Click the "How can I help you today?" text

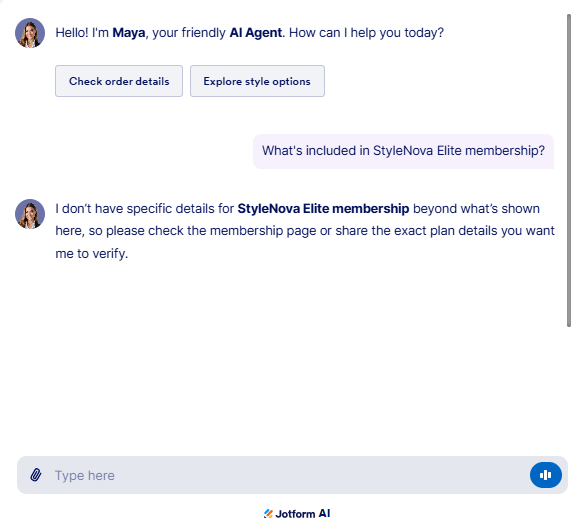pos(366,33)
